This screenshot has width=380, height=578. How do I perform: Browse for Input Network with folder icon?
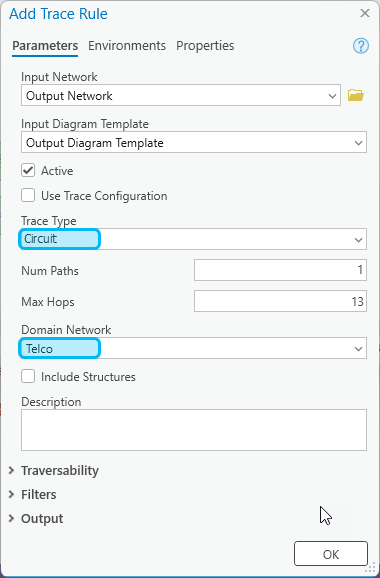pos(356,95)
